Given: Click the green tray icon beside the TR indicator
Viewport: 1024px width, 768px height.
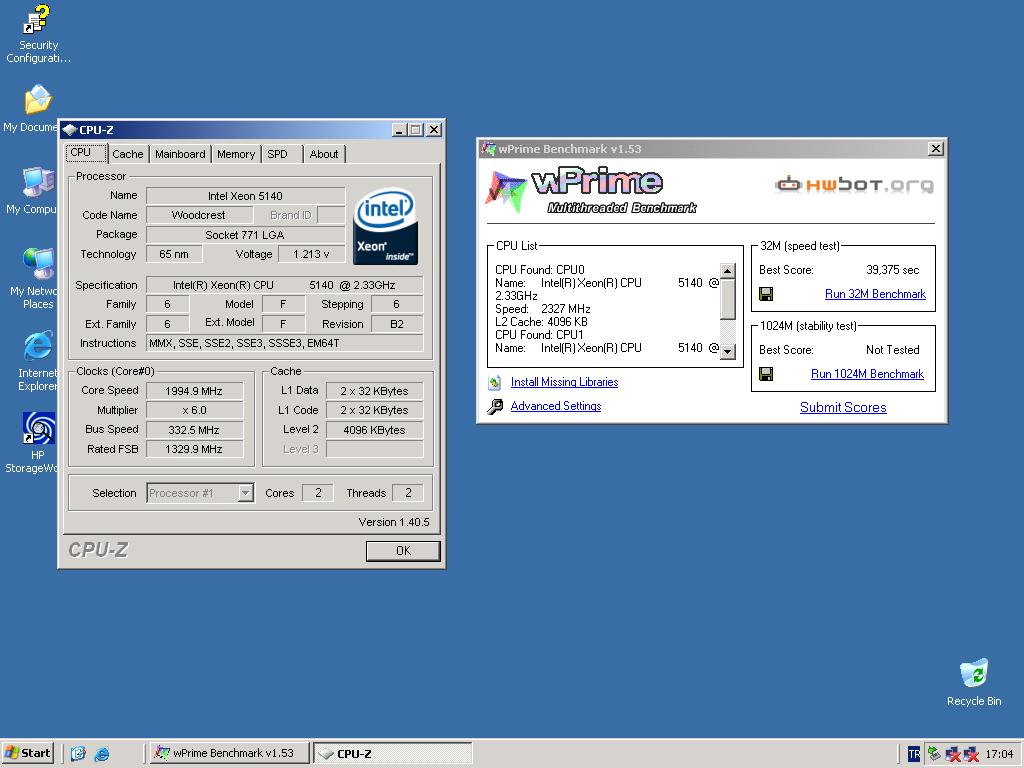Looking at the screenshot, I should tap(934, 754).
